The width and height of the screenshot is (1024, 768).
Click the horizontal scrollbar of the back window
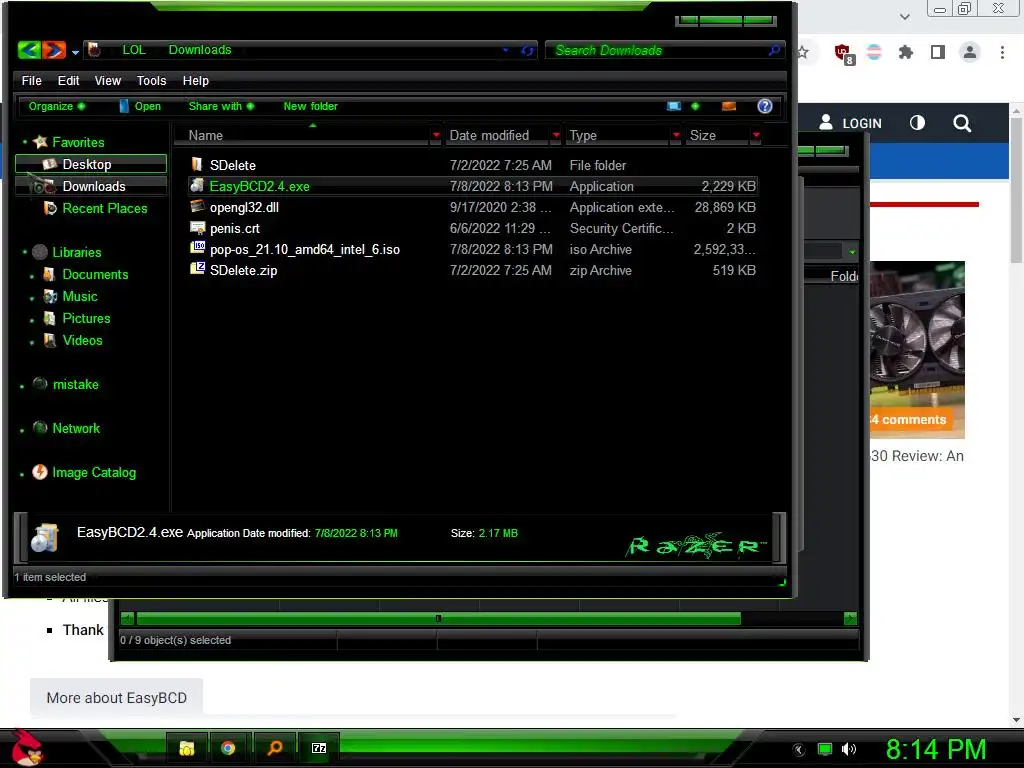click(438, 618)
